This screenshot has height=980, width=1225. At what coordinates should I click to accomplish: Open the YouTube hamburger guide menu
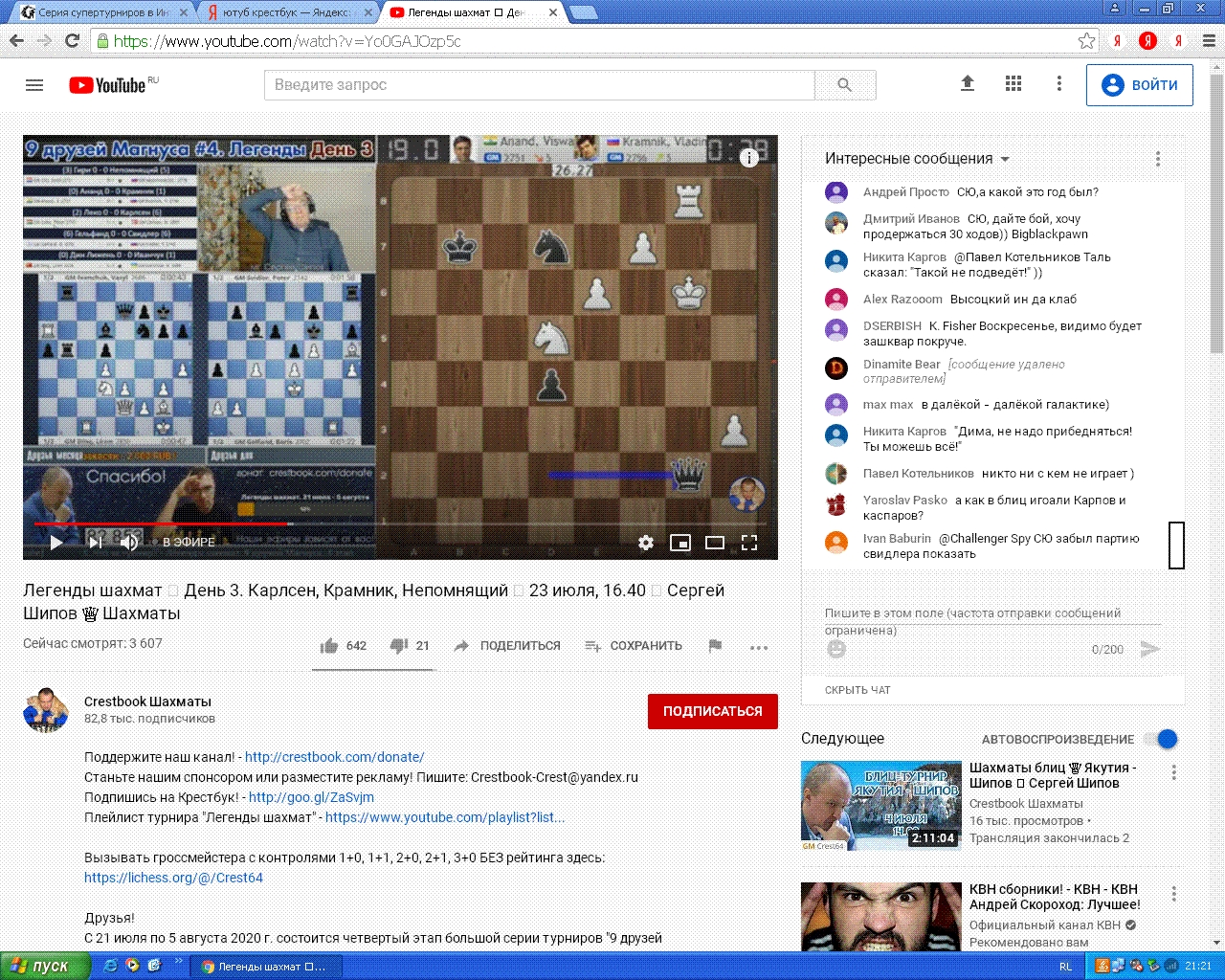click(x=34, y=85)
